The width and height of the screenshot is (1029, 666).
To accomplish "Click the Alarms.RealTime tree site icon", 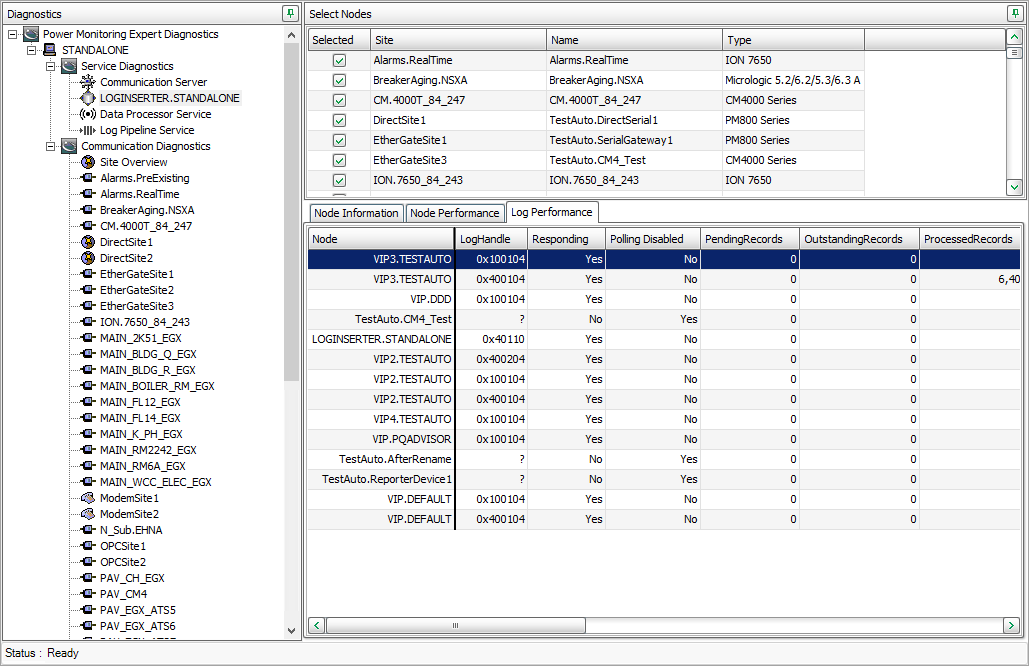I will point(88,194).
